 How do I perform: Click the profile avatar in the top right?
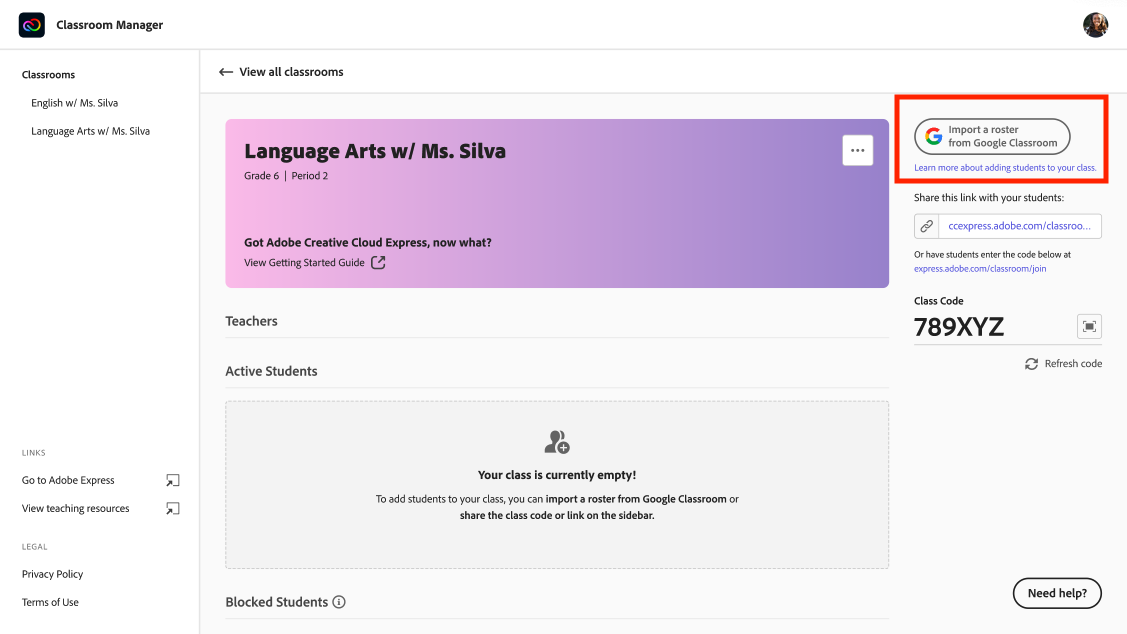pyautogui.click(x=1096, y=25)
